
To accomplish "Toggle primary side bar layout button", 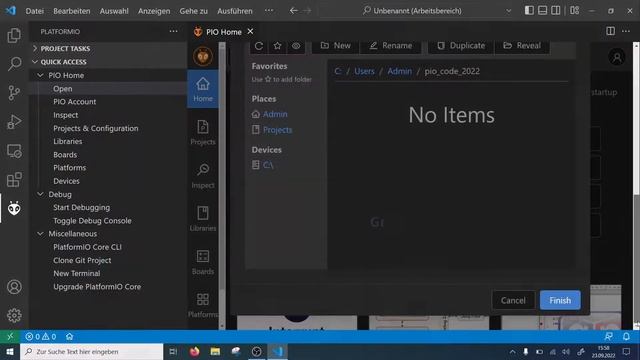I will click(529, 11).
